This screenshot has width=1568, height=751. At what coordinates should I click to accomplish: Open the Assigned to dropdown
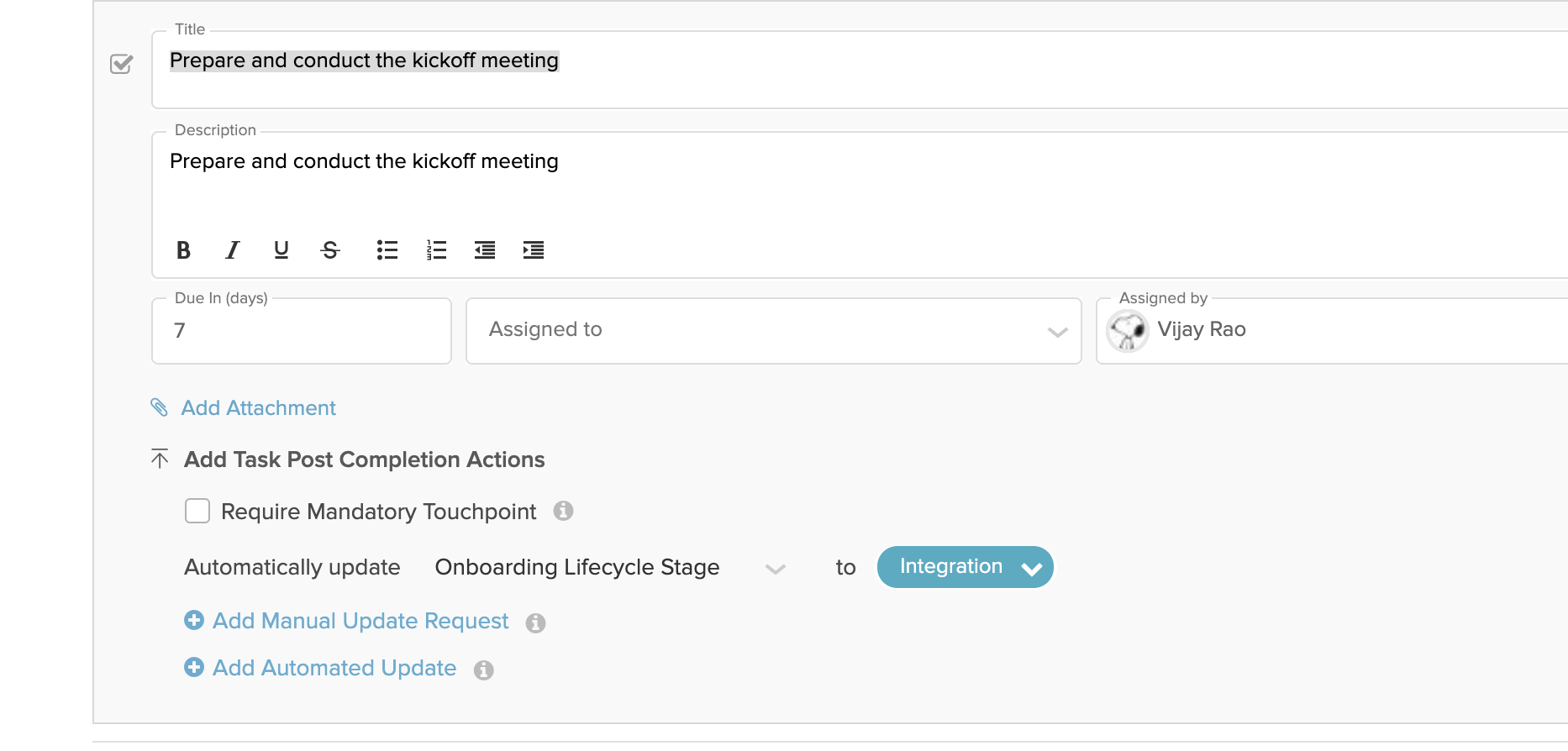[x=774, y=331]
